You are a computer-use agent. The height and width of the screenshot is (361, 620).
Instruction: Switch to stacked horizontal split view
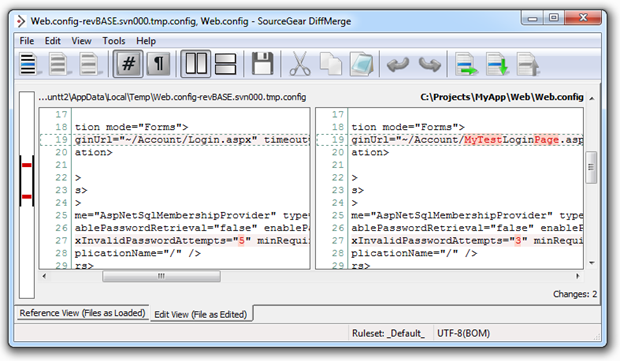click(x=225, y=64)
